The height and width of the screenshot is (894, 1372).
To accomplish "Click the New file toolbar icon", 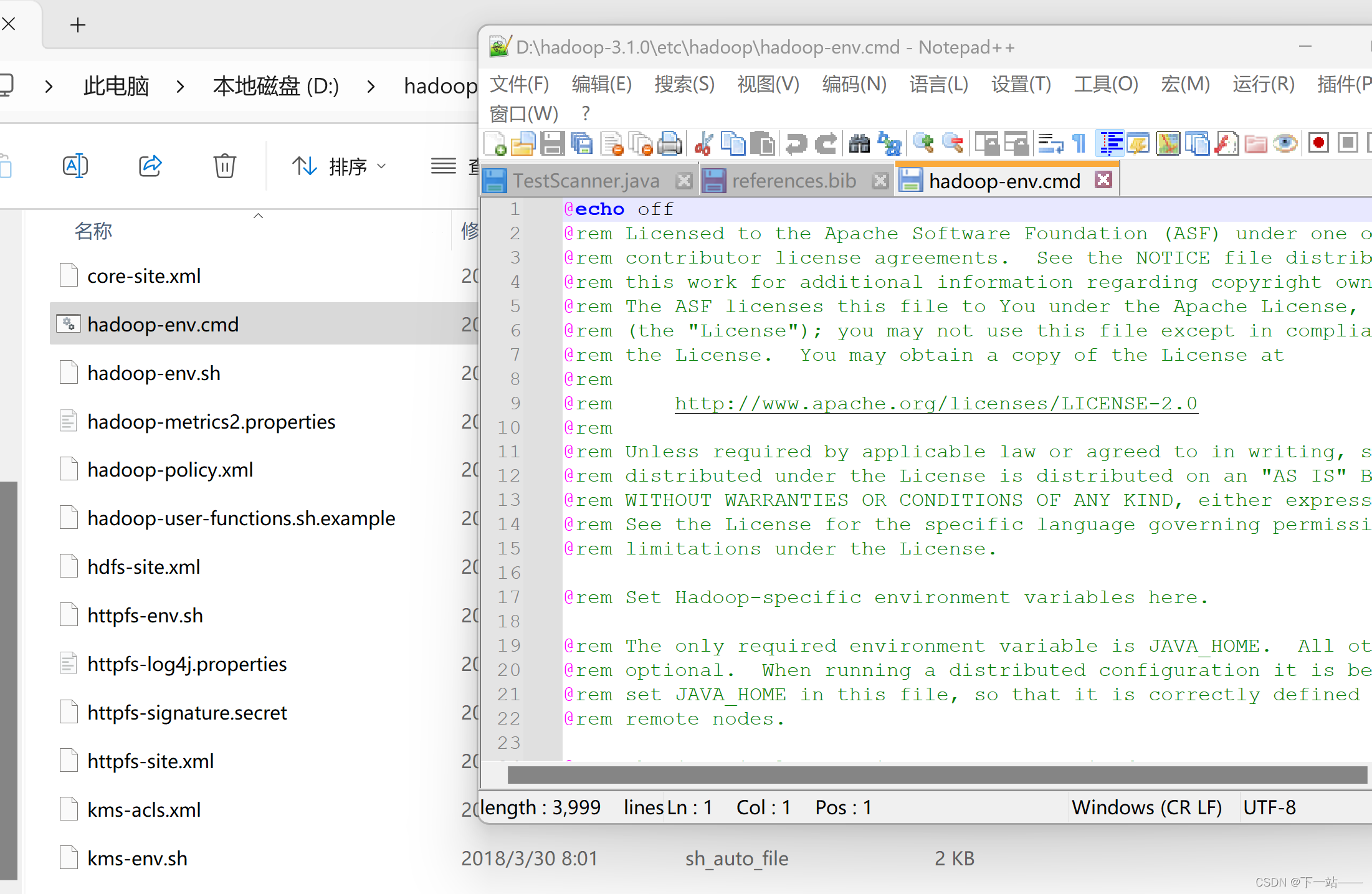I will click(495, 144).
